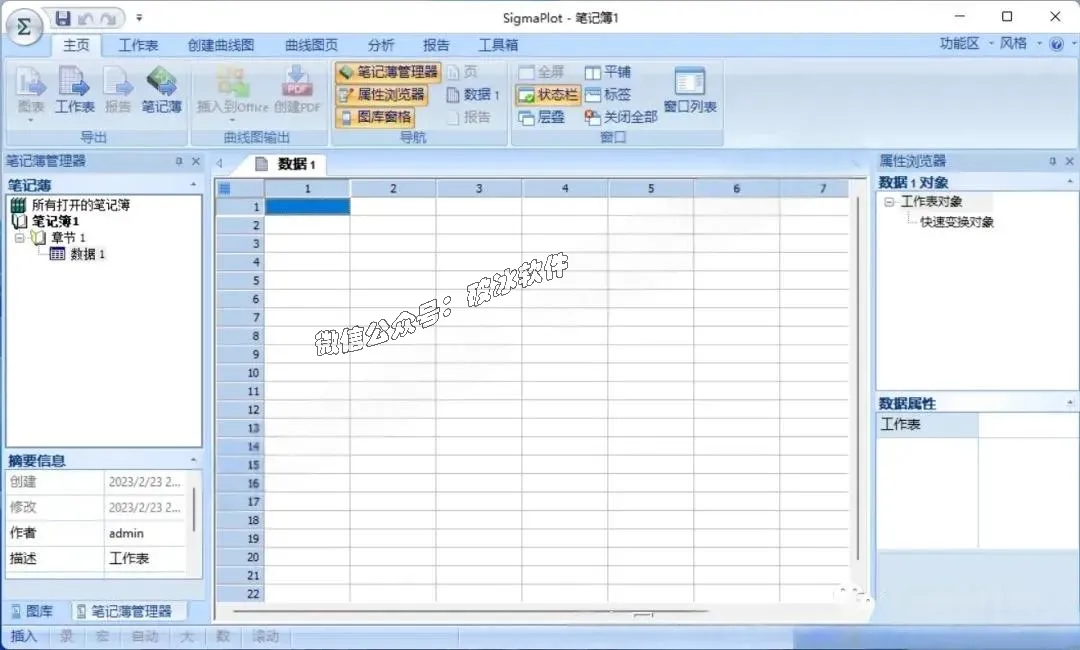Viewport: 1080px width, 650px height.
Task: Go to 数据 1 in navigation group
Action: 472,94
